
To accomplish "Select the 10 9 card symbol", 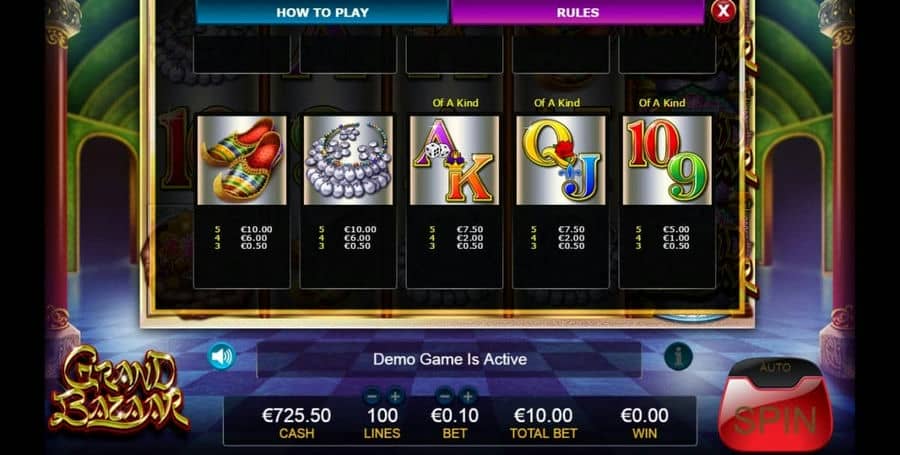I will coord(667,160).
